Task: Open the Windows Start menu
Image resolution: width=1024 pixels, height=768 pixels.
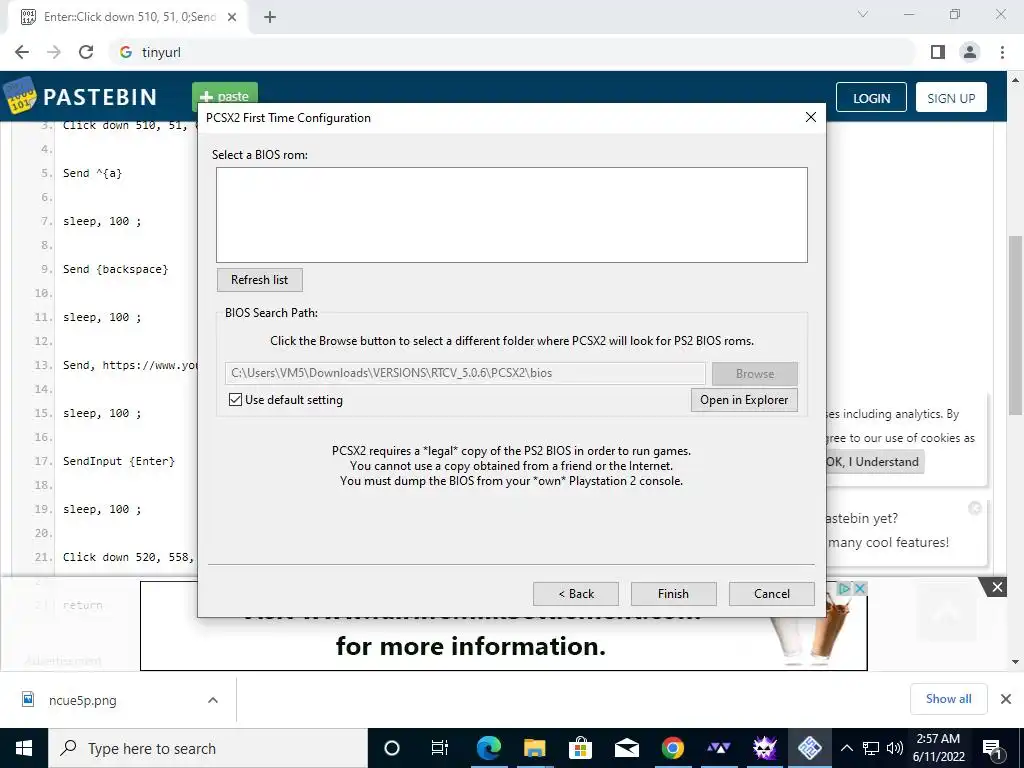Action: point(24,748)
